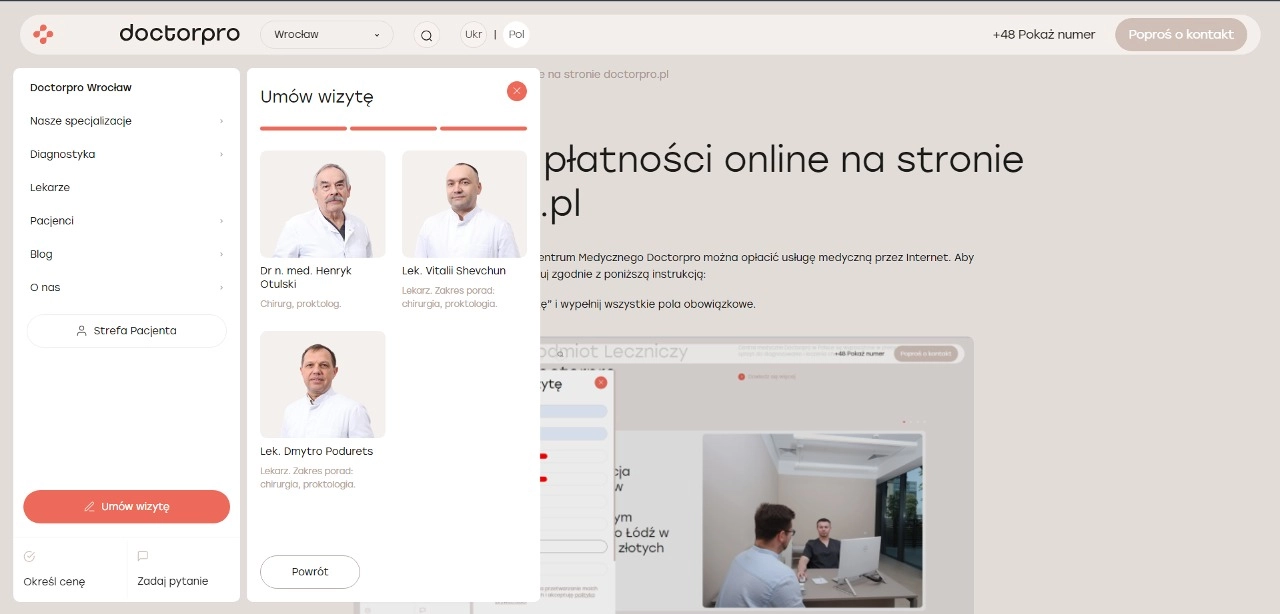Viewport: 1280px width, 614px height.
Task: Expand Nasze specjalizacje submenu
Action: tap(126, 121)
